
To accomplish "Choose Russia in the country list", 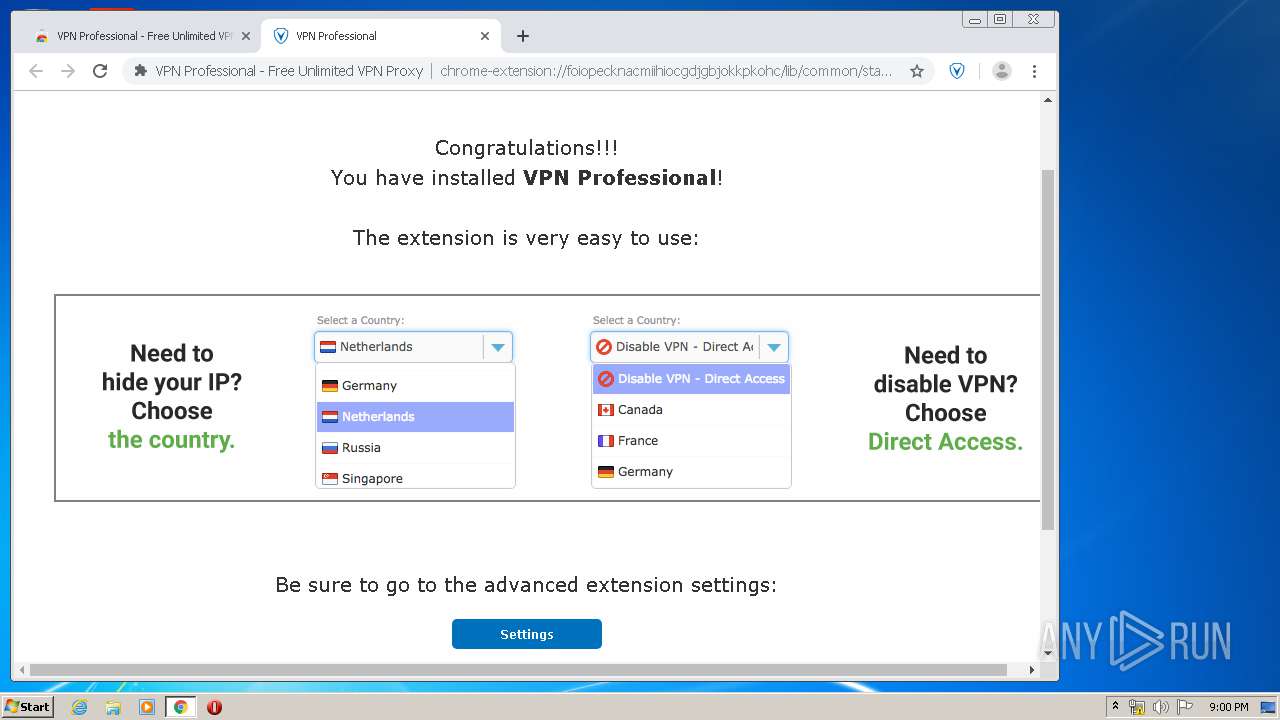I will coord(415,448).
